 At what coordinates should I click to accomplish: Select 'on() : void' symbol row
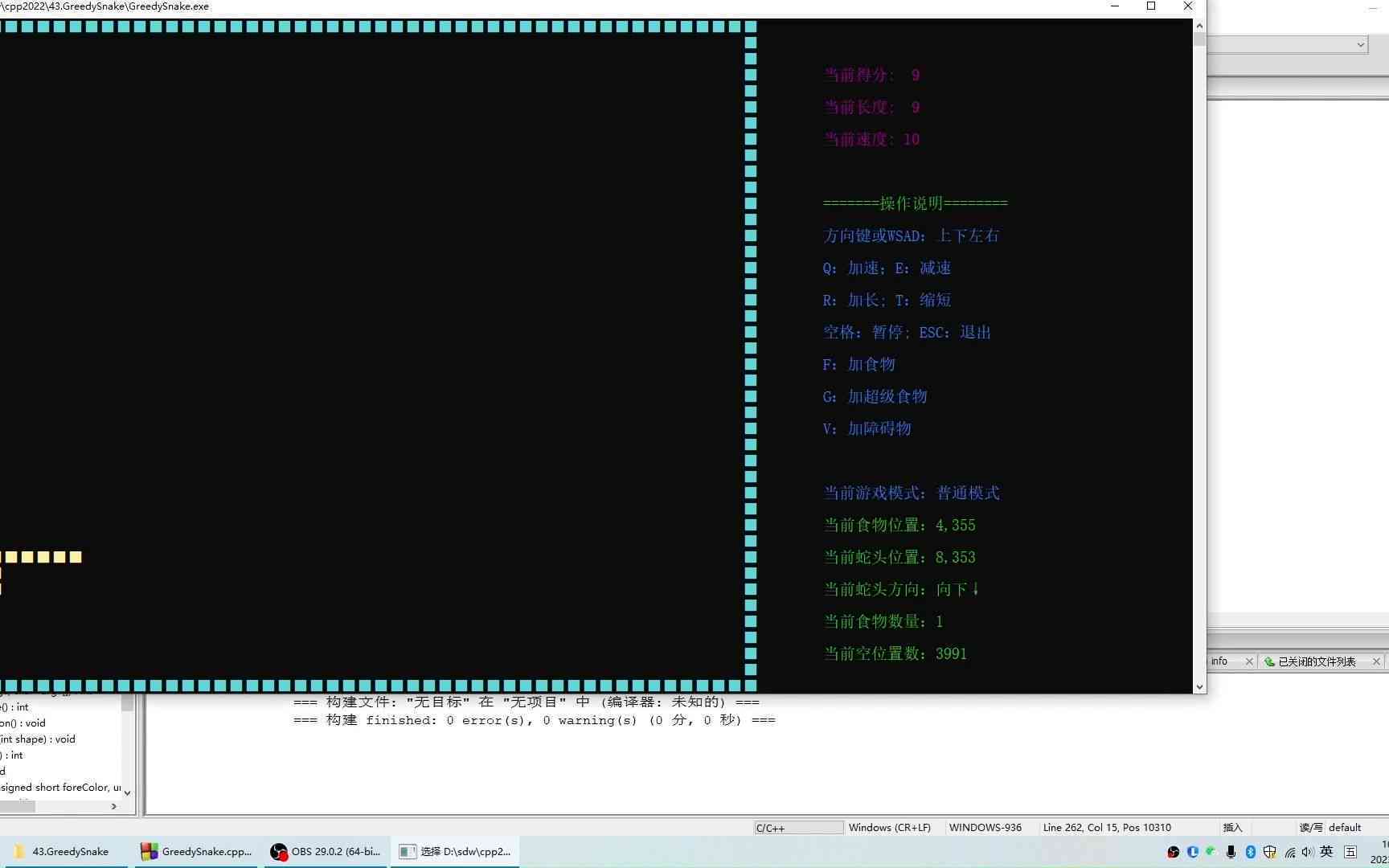coord(23,723)
